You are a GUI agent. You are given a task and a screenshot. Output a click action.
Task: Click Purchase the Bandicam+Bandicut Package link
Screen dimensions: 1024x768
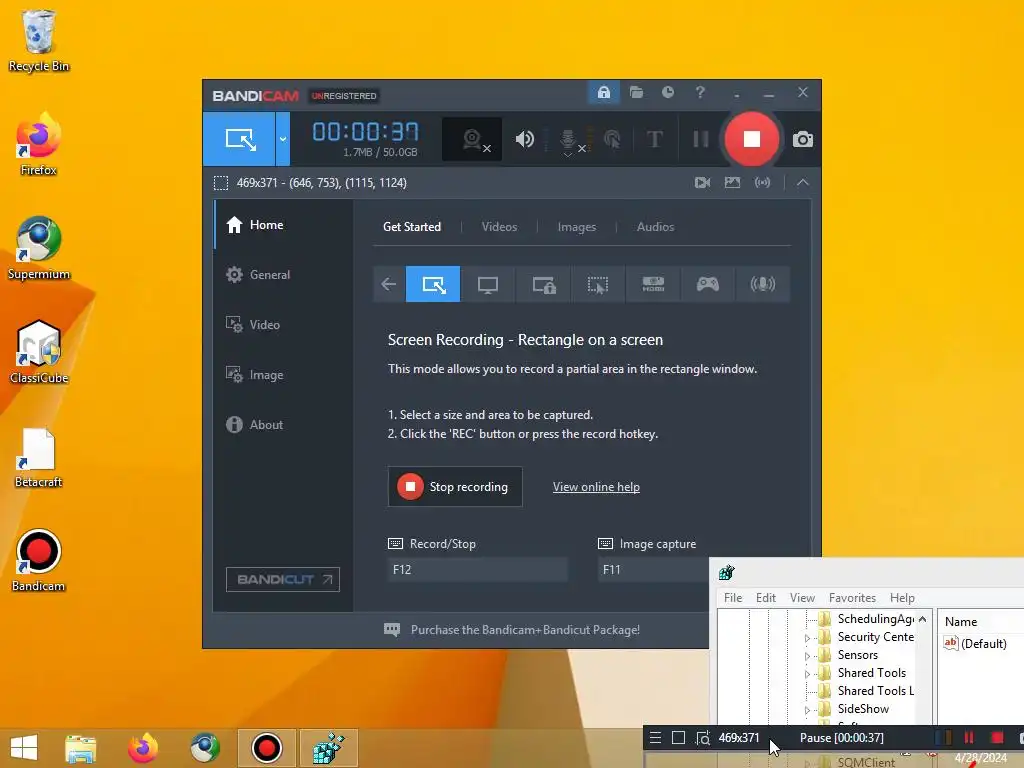525,630
